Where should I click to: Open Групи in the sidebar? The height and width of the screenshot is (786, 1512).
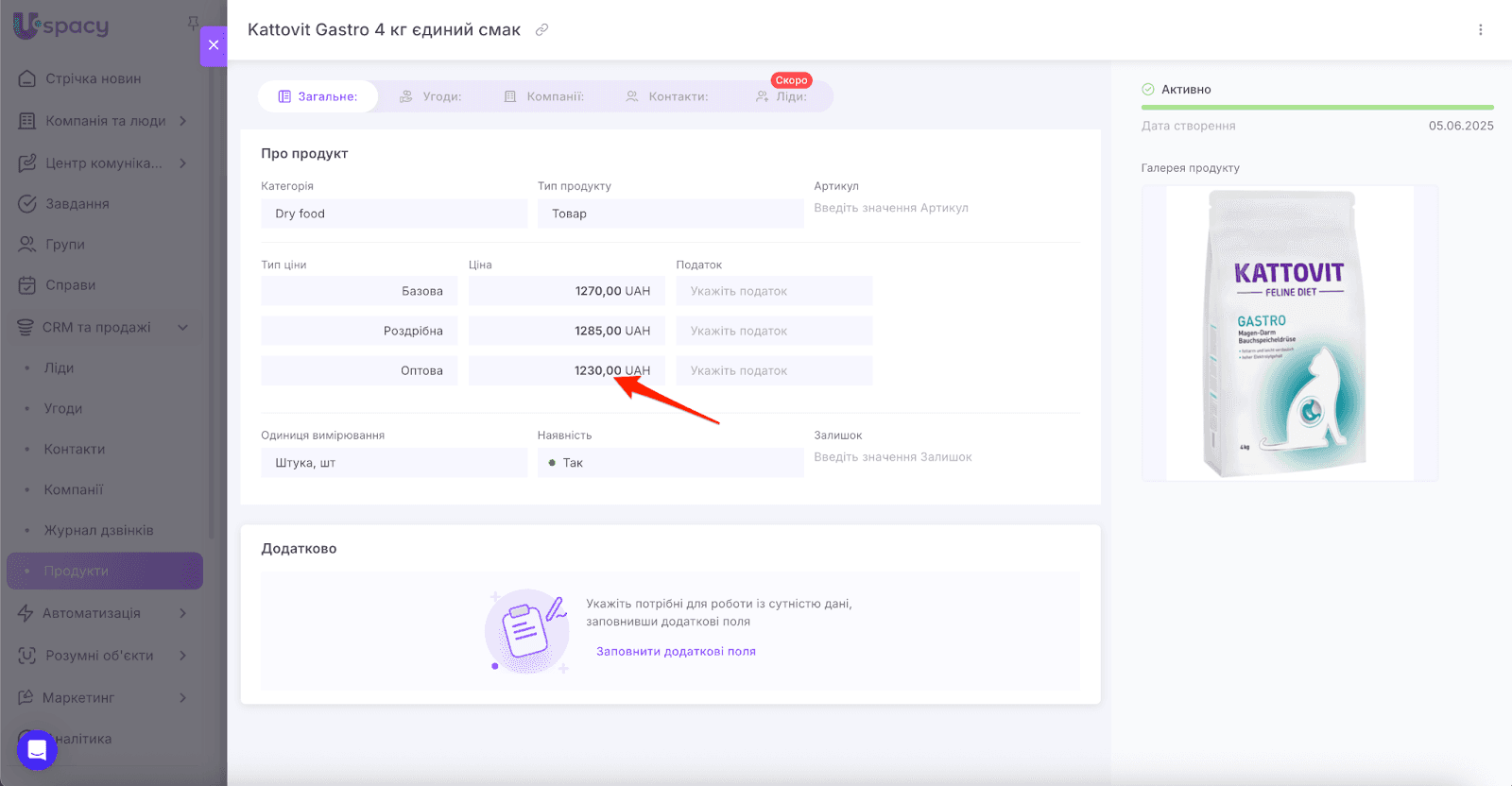point(64,245)
